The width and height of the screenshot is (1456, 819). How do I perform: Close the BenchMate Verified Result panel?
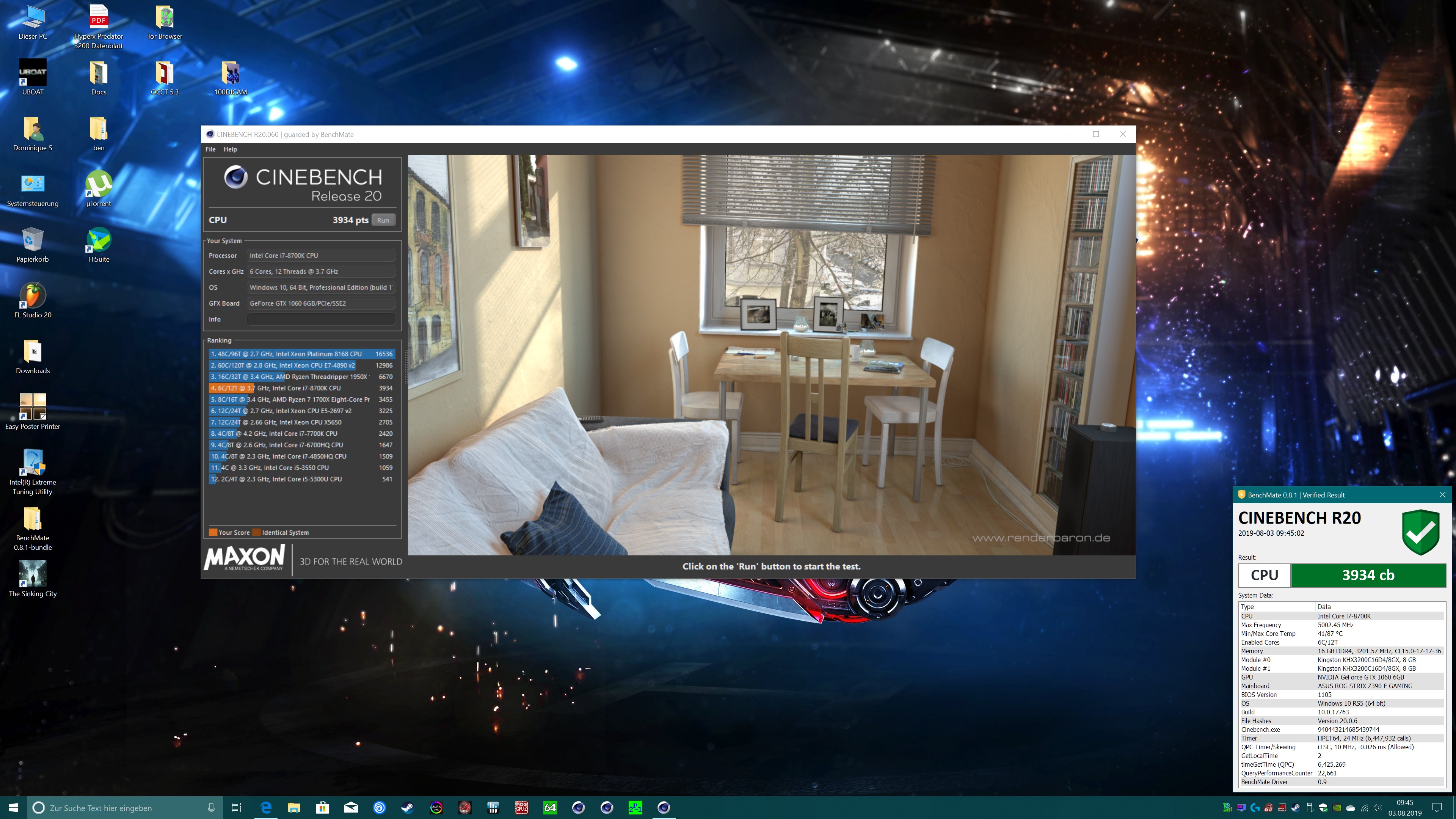(x=1442, y=494)
